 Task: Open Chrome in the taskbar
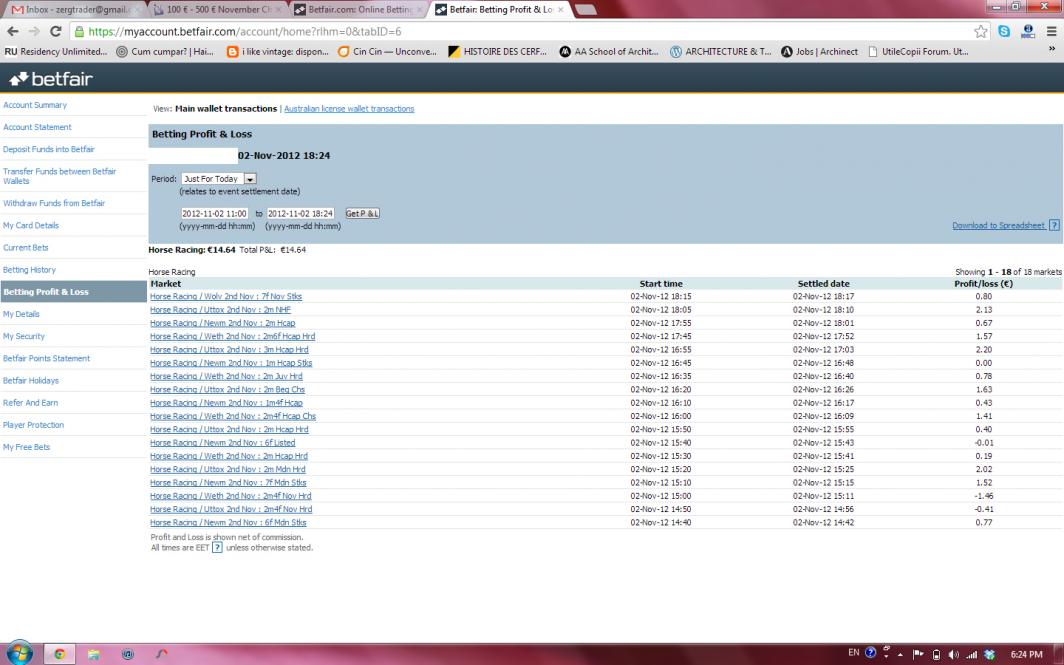[60, 654]
